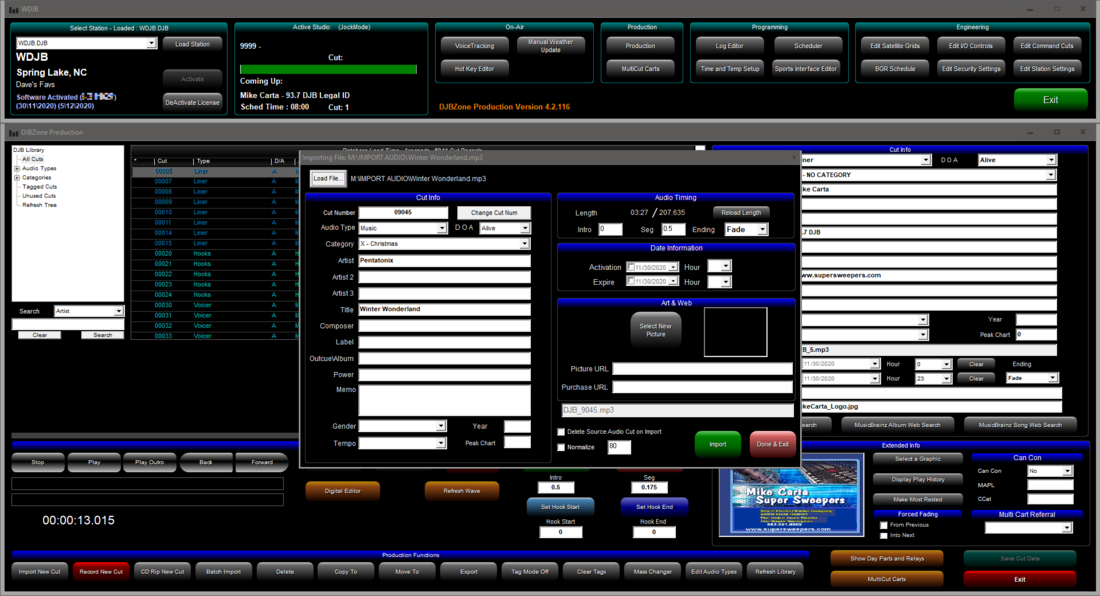Open the Log Editor
The image size is (1100, 596).
730,46
